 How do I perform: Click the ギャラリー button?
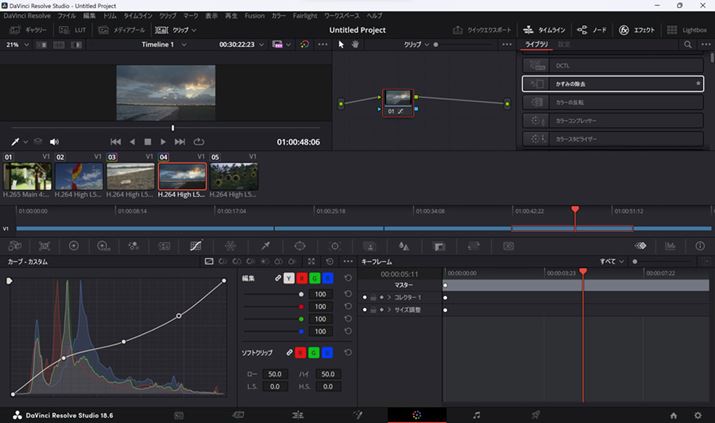coord(28,31)
